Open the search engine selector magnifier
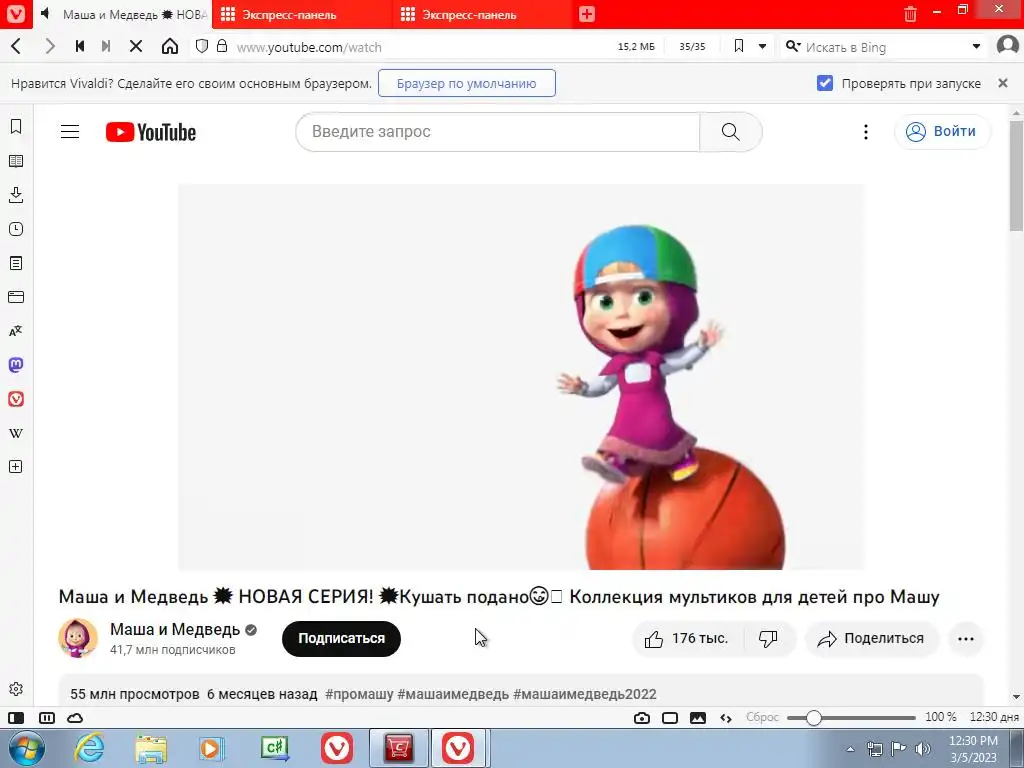1024x768 pixels. [x=793, y=46]
